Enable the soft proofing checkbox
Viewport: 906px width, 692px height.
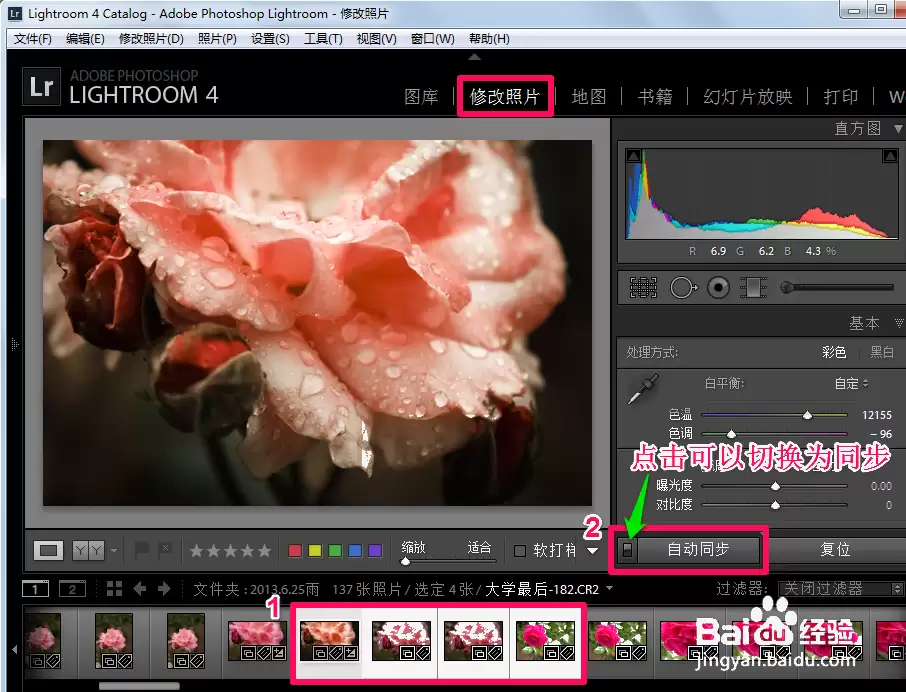tap(520, 551)
